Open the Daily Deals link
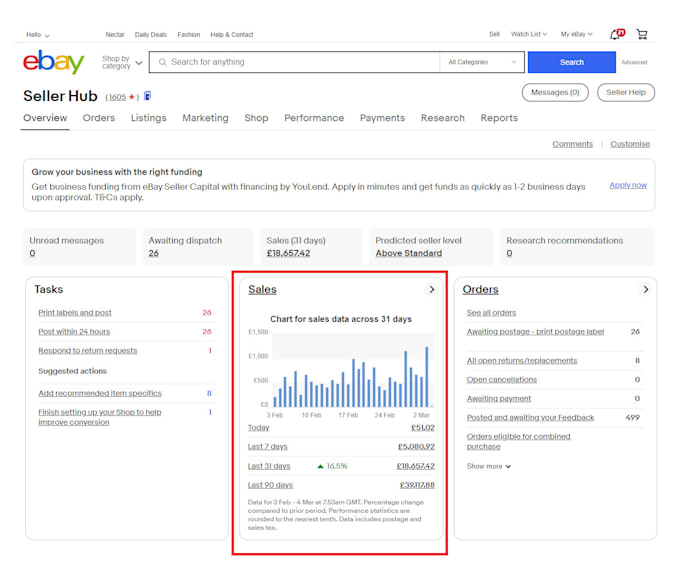 (150, 35)
